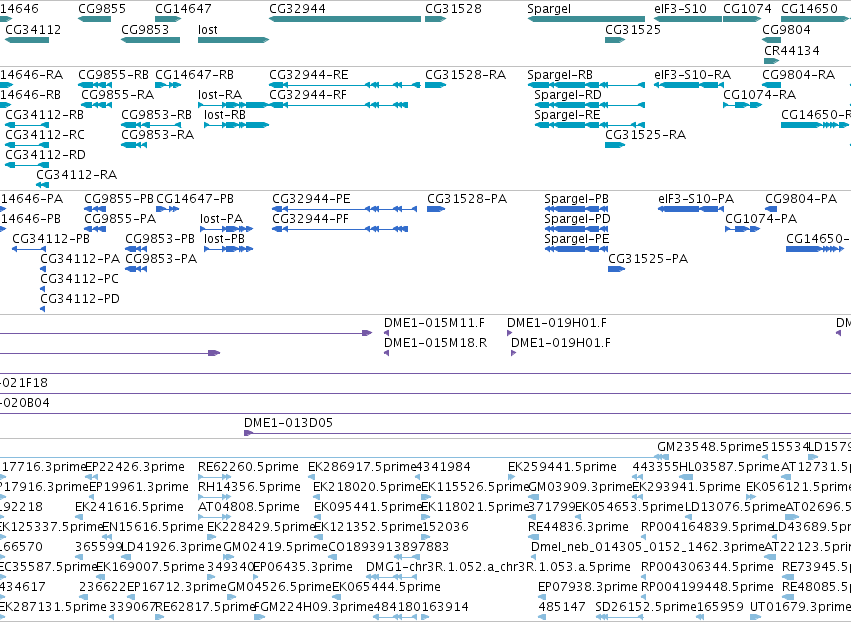
Task: Open the eIF3-S10 gene label
Action: point(681,9)
